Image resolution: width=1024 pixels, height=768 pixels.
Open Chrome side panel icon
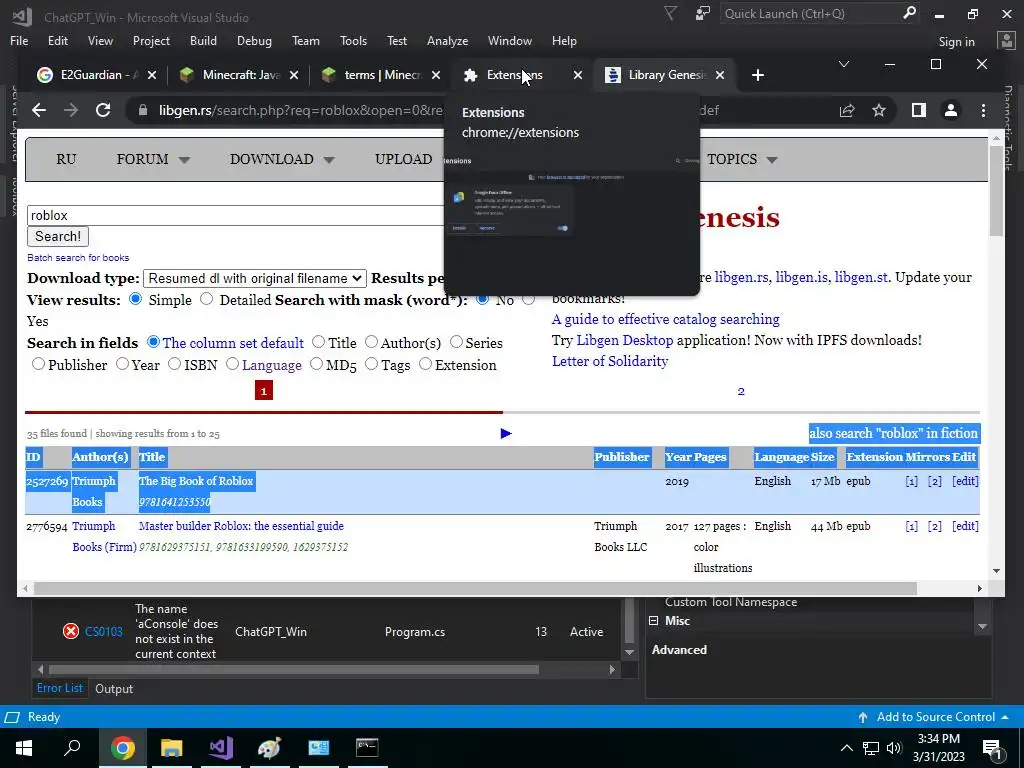tap(919, 110)
